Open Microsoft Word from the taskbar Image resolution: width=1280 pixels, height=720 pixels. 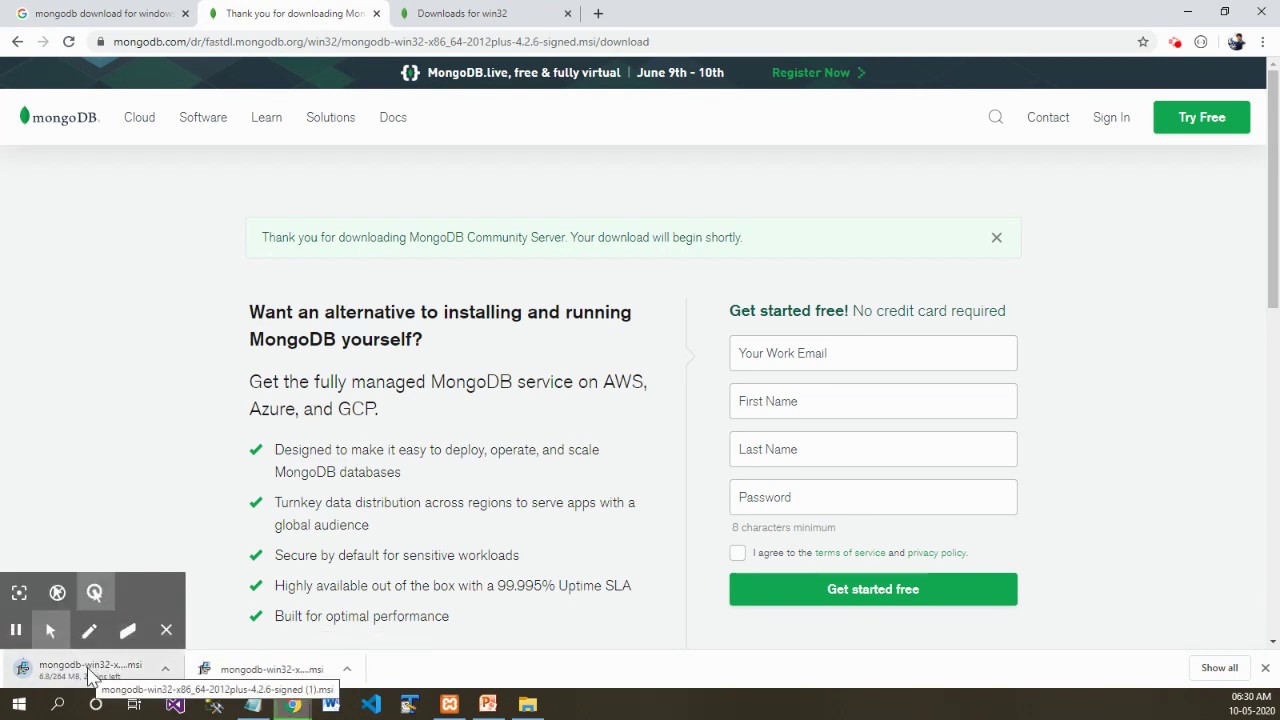coord(331,705)
